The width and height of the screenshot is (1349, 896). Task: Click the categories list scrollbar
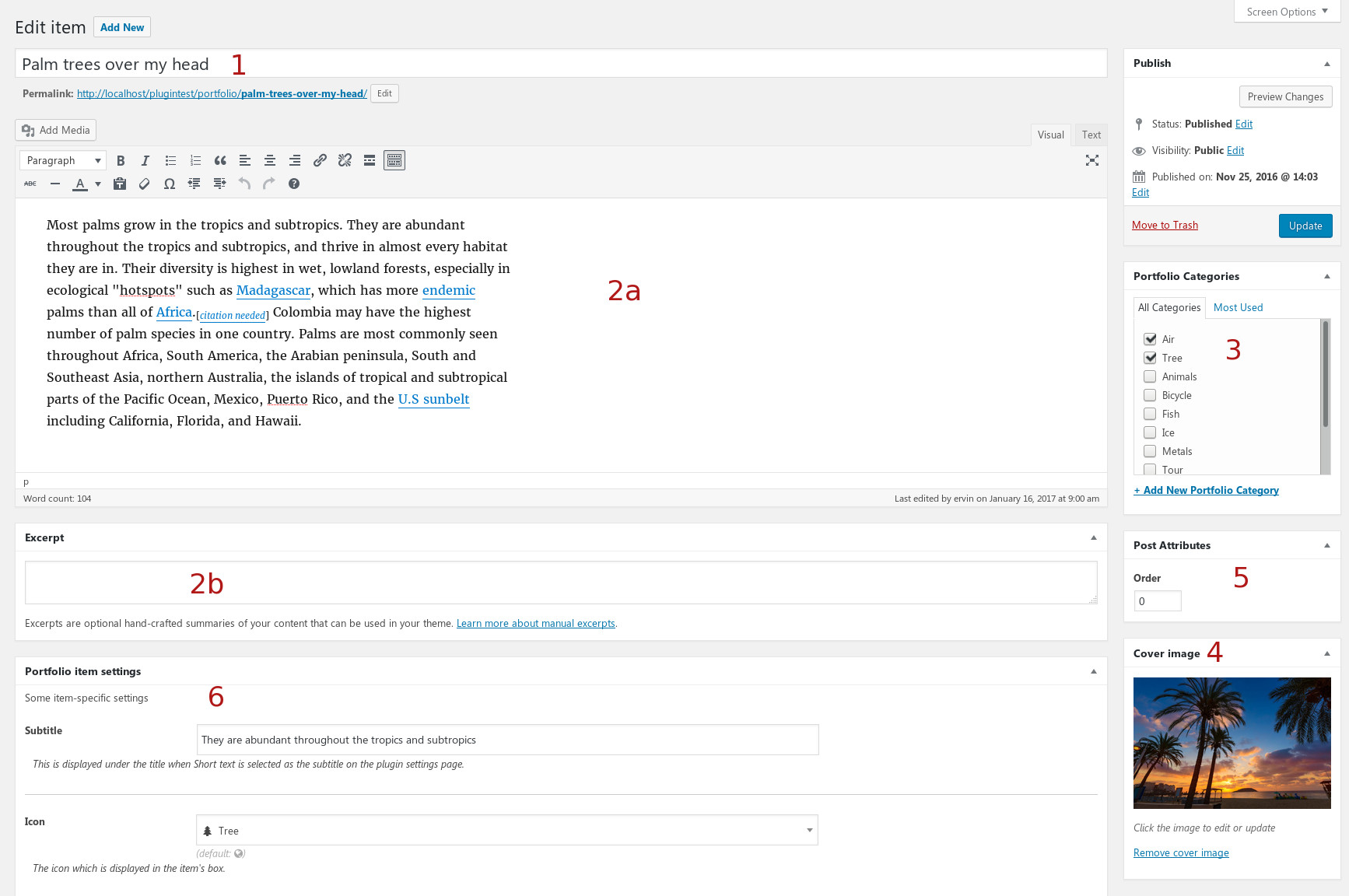(1326, 373)
